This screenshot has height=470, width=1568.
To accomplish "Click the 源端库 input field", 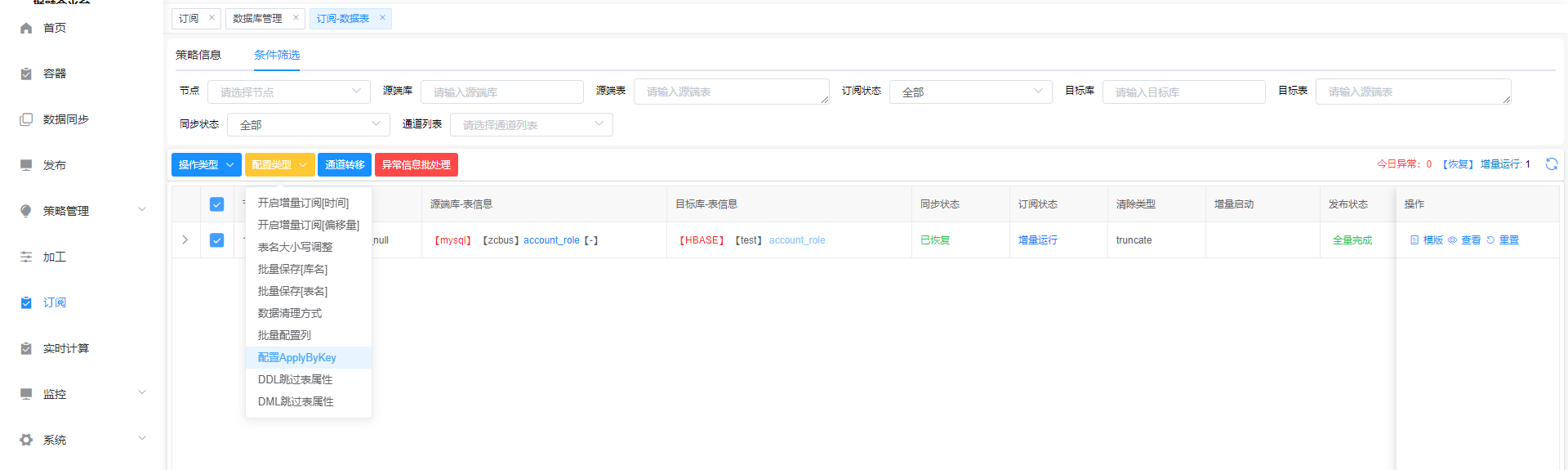I will 501,92.
